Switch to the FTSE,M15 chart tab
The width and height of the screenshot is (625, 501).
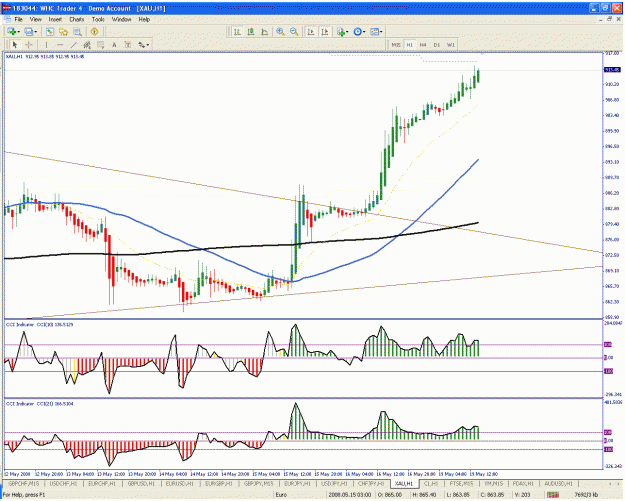[461, 483]
